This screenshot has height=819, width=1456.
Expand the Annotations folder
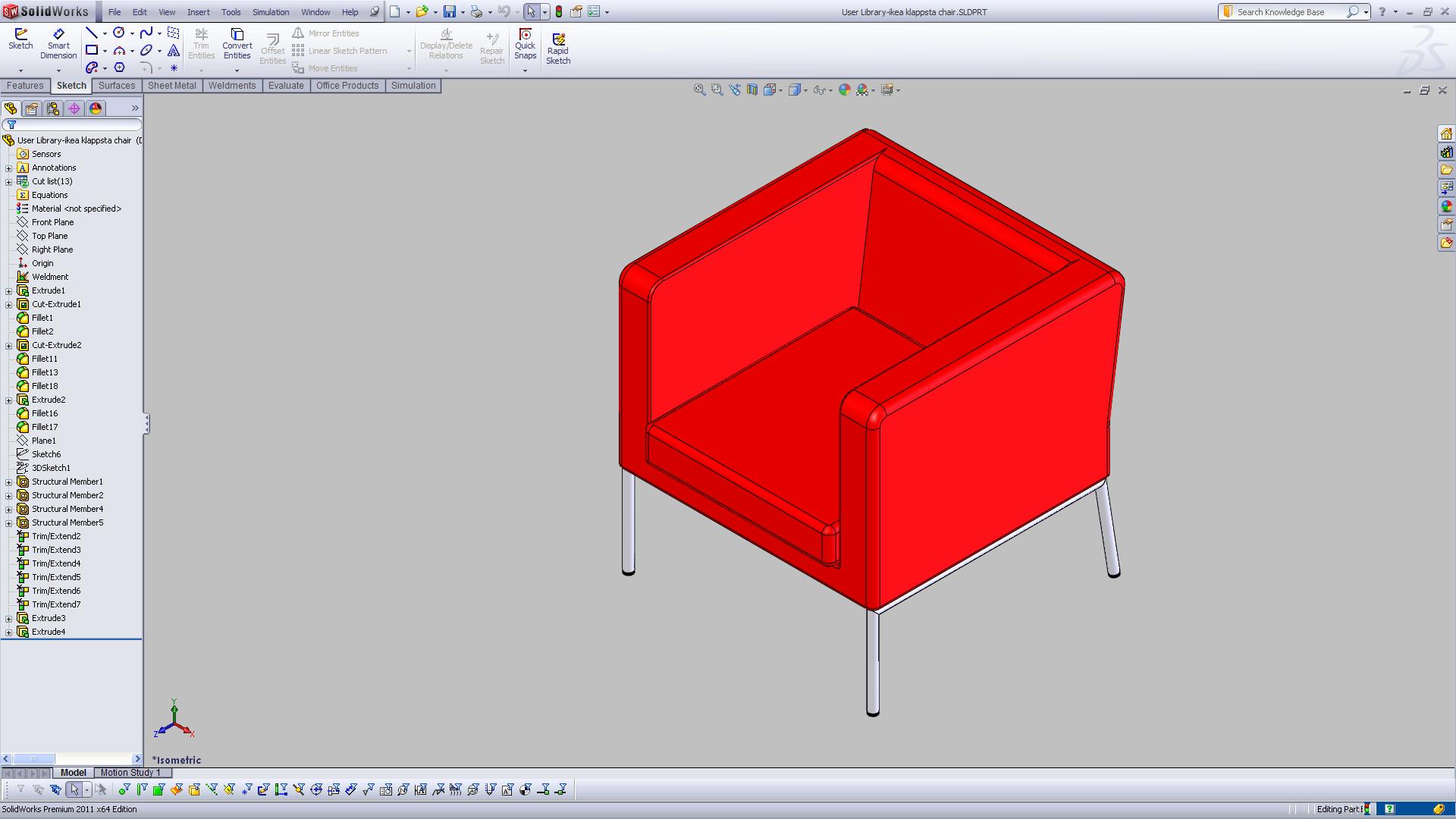pyautogui.click(x=8, y=168)
